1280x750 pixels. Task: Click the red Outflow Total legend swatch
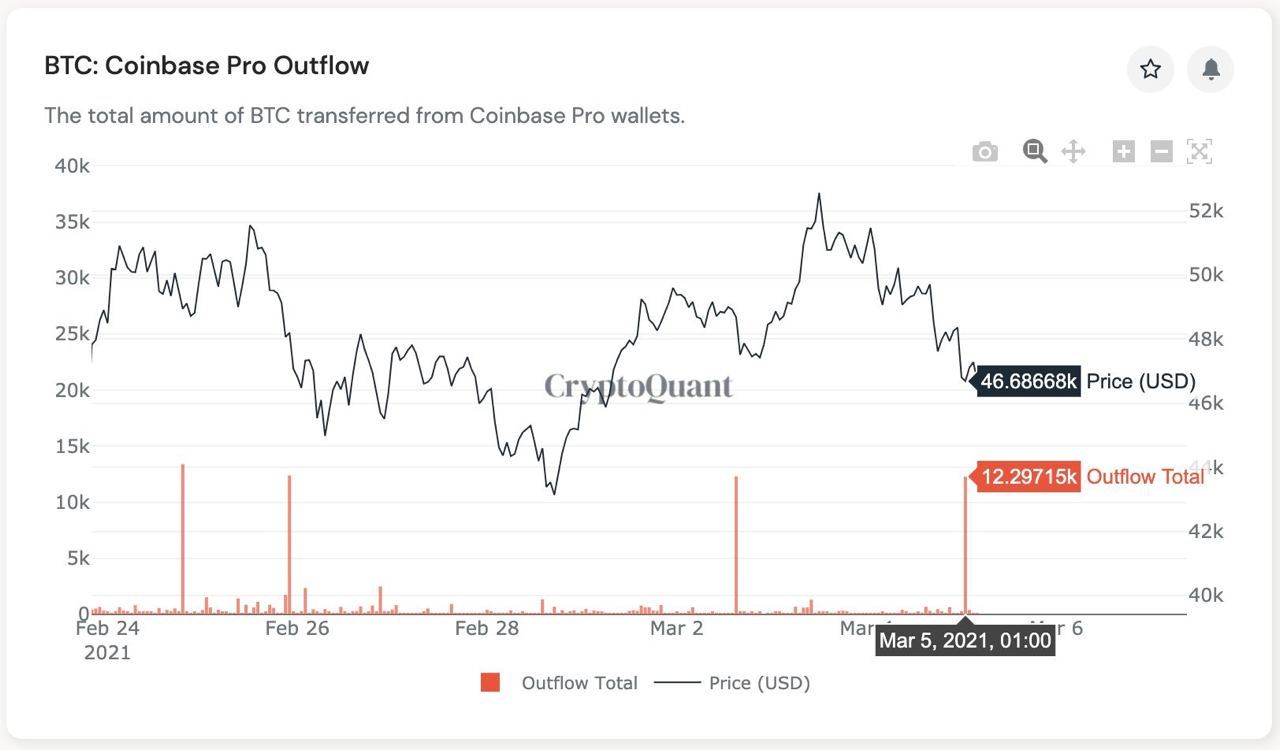coord(489,682)
